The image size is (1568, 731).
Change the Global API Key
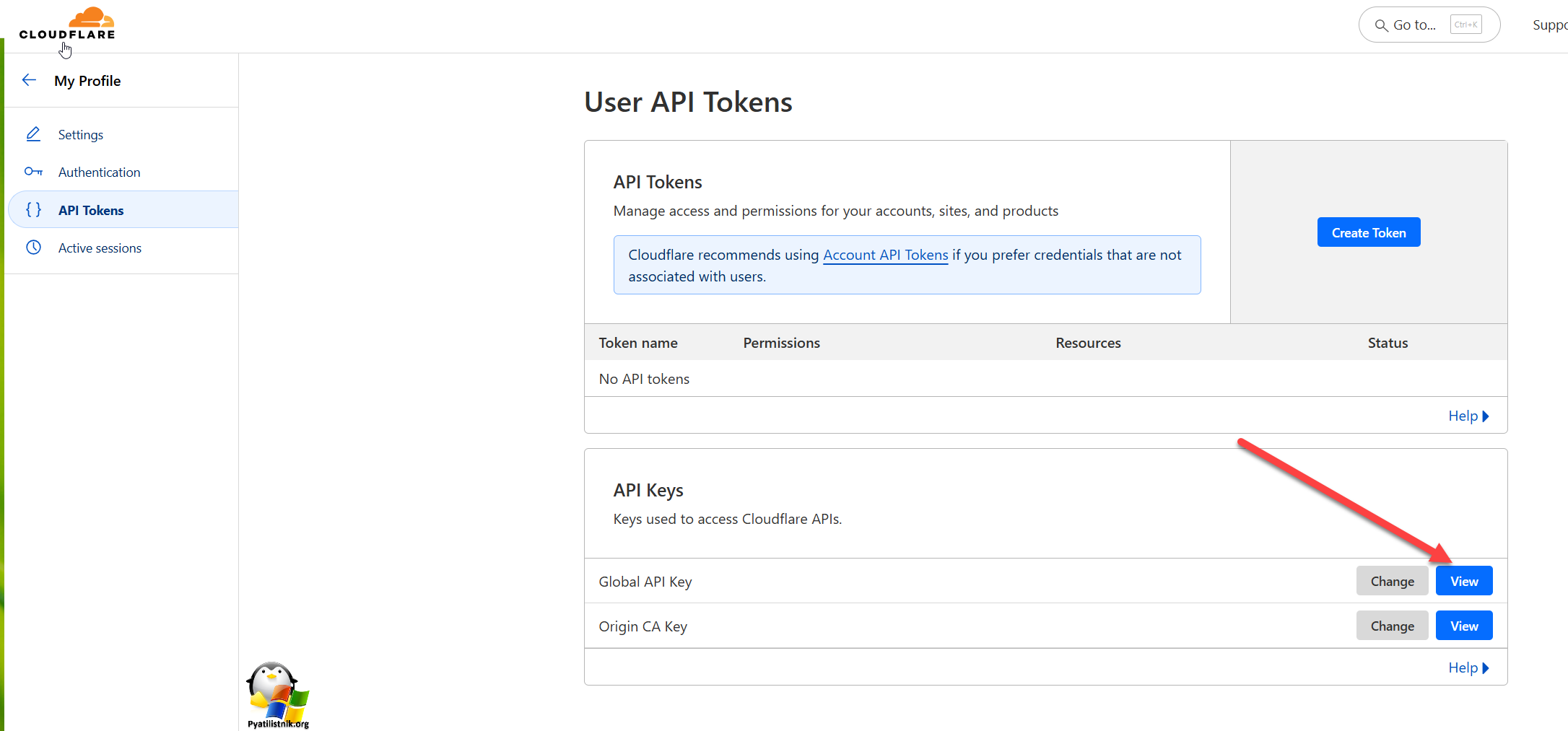point(1392,581)
